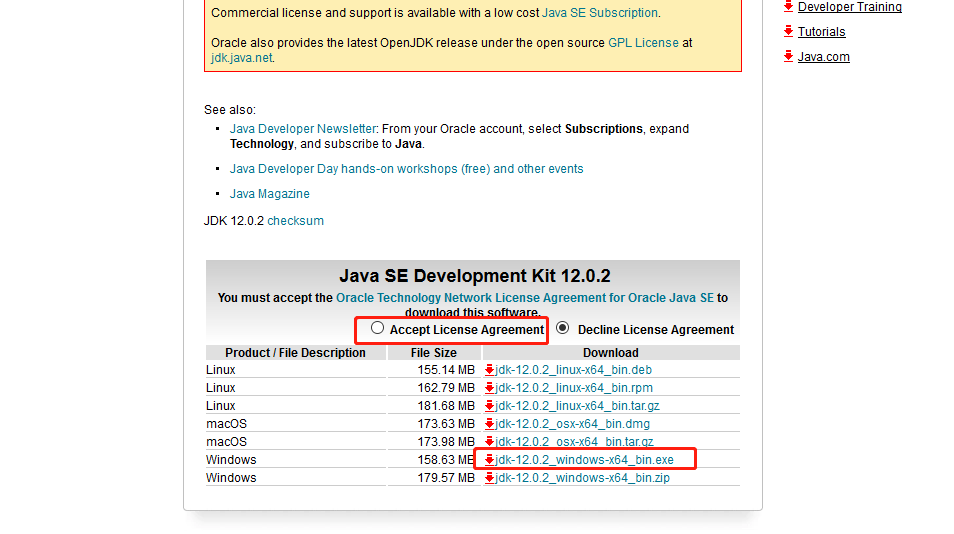Download jdk-12.0.2_windows-x64_bin.exe
Viewport: 954px width, 534px height.
(584, 460)
